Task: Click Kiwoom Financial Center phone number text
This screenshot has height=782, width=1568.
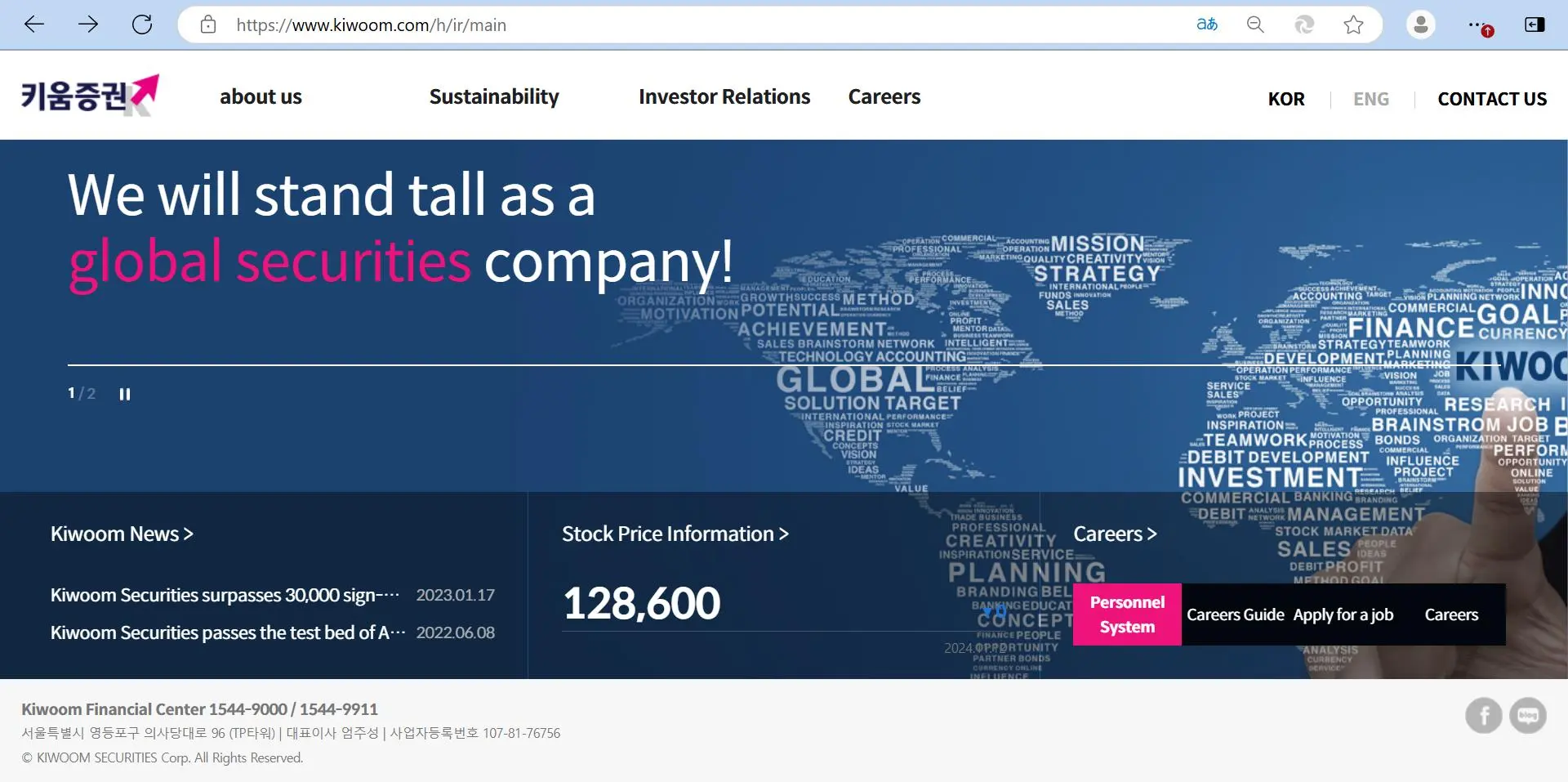Action: (199, 709)
